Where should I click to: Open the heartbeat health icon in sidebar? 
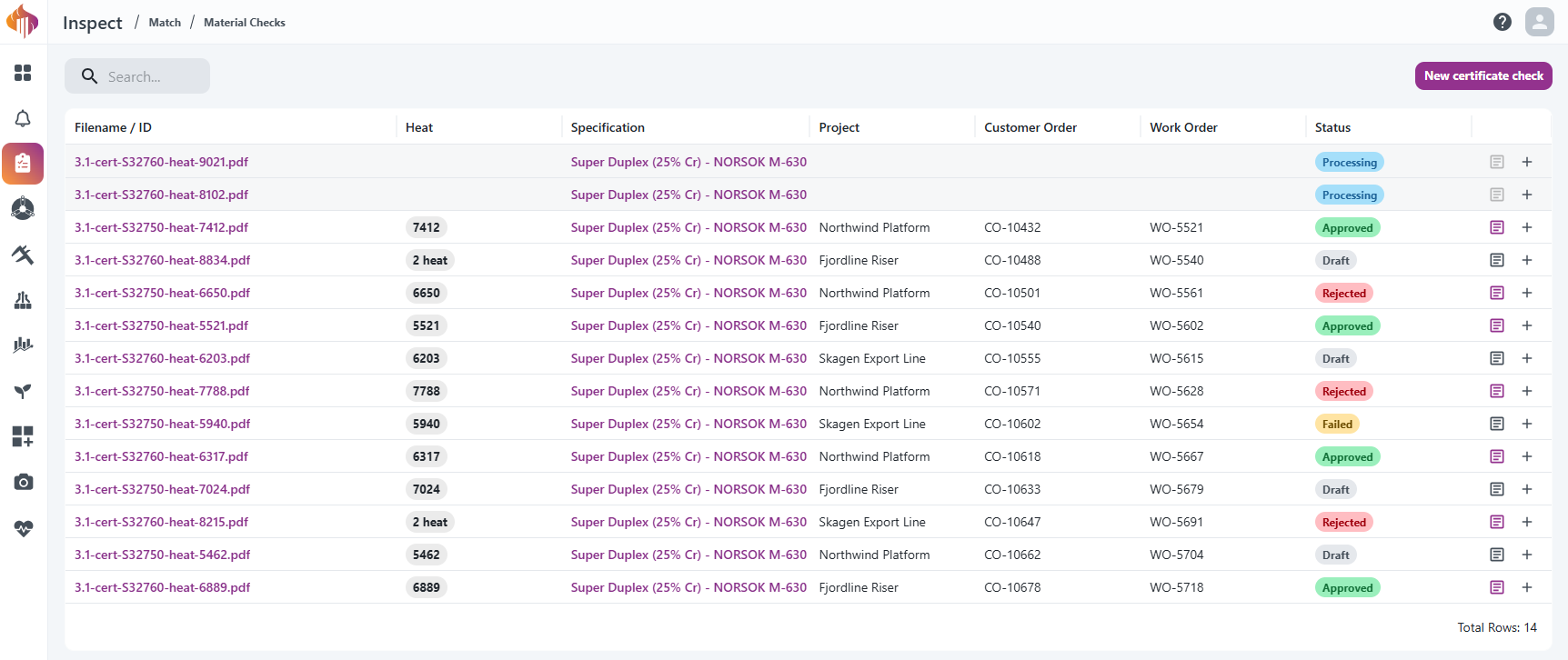click(x=23, y=528)
